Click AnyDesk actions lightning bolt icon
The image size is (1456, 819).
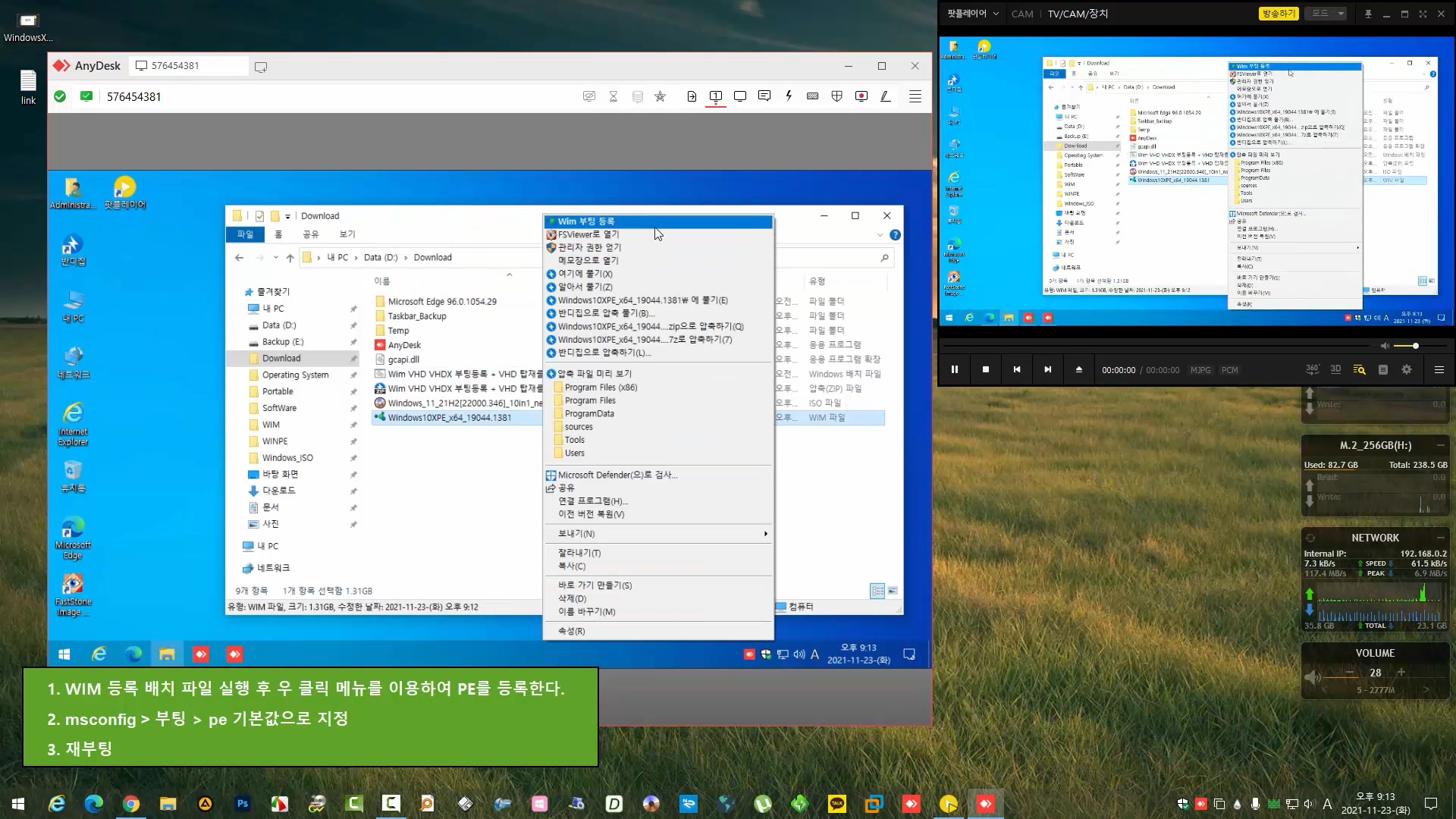click(789, 96)
